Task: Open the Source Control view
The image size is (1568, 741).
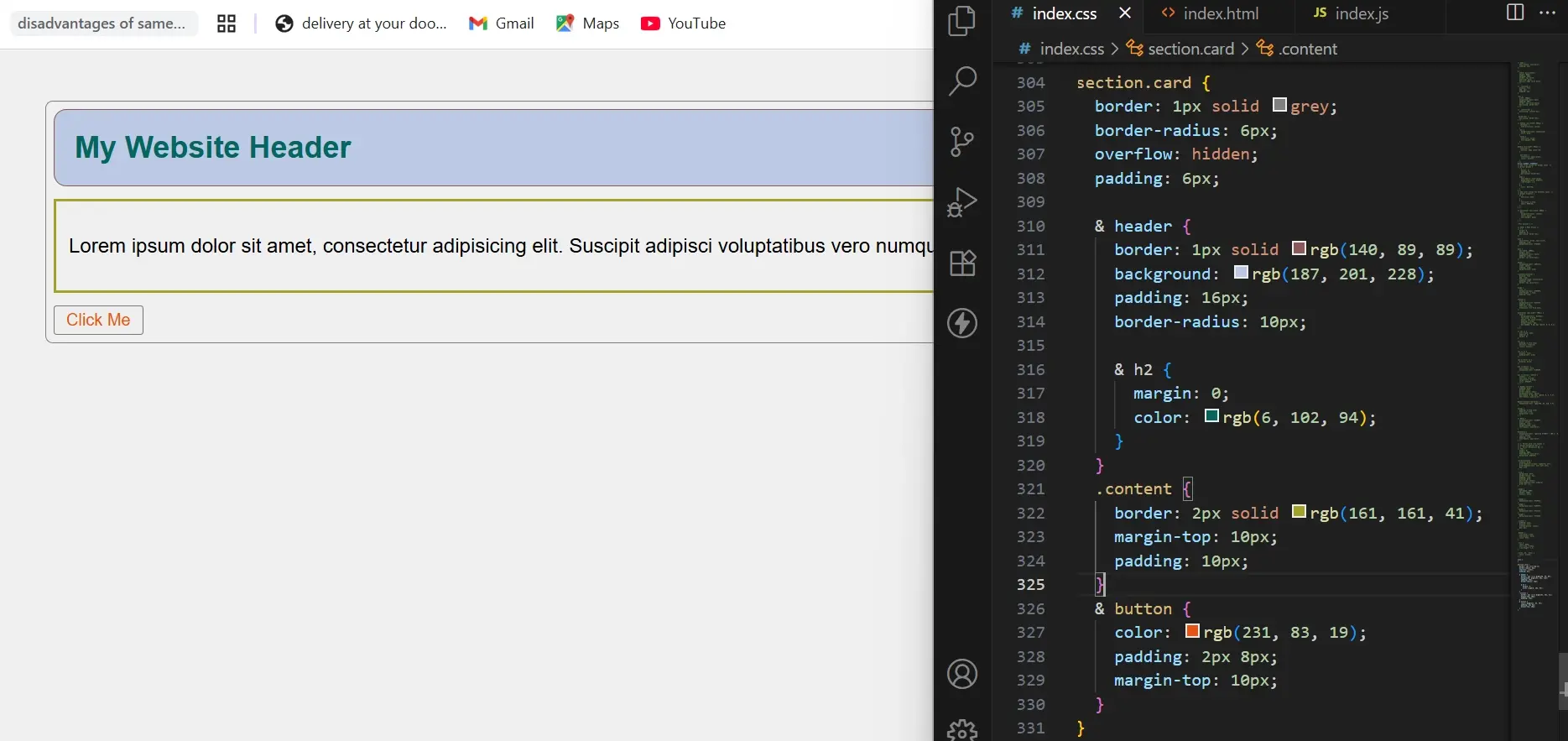Action: click(962, 141)
